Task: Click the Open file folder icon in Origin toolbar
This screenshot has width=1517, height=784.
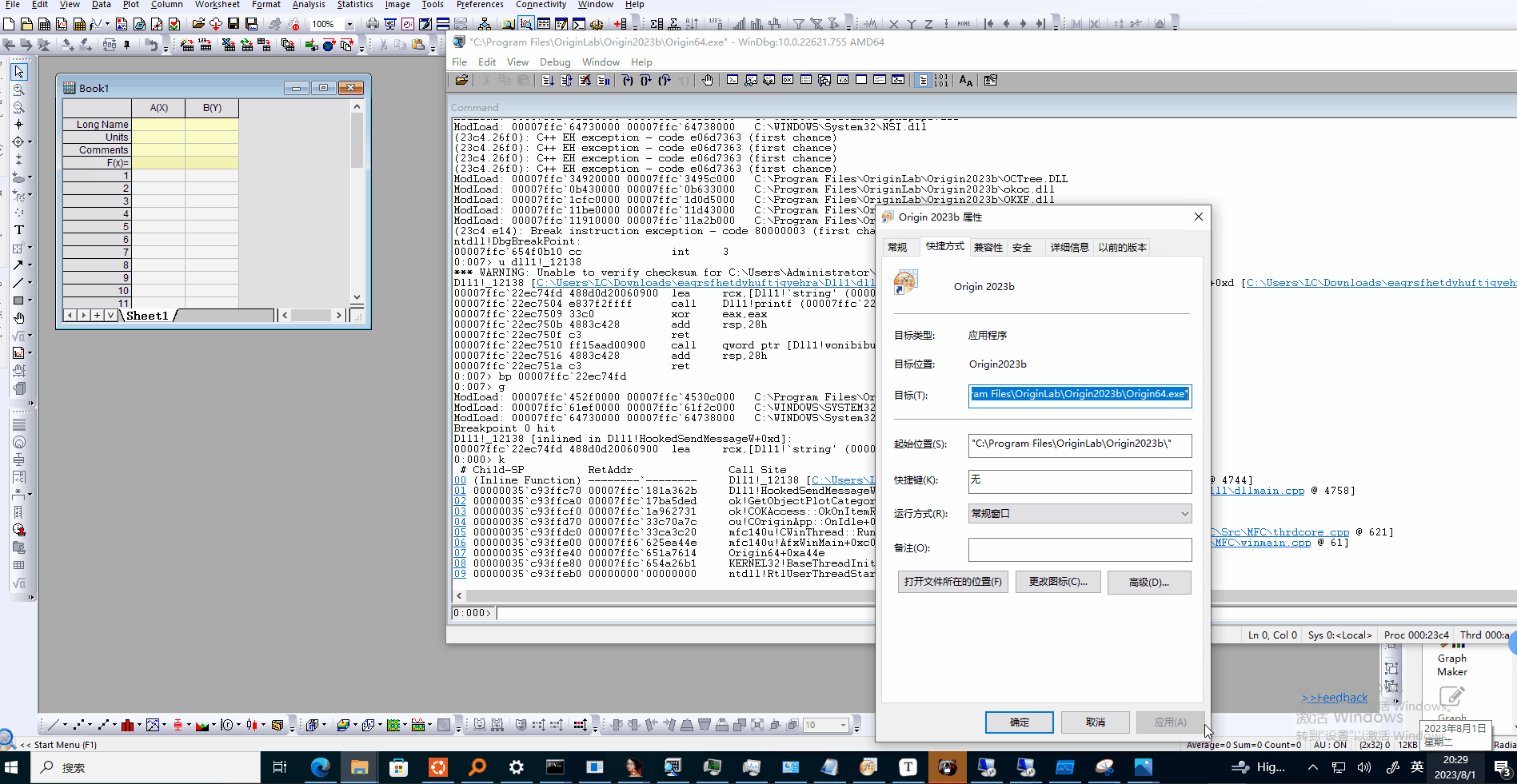Action: 198,24
